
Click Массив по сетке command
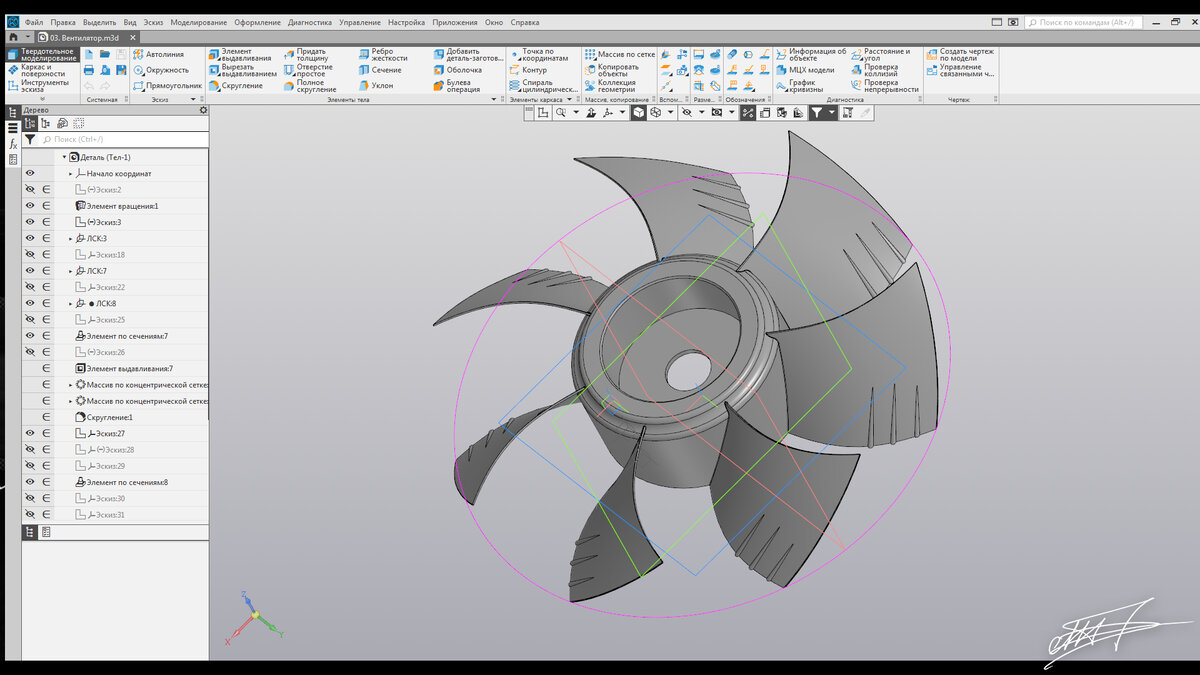(x=619, y=54)
